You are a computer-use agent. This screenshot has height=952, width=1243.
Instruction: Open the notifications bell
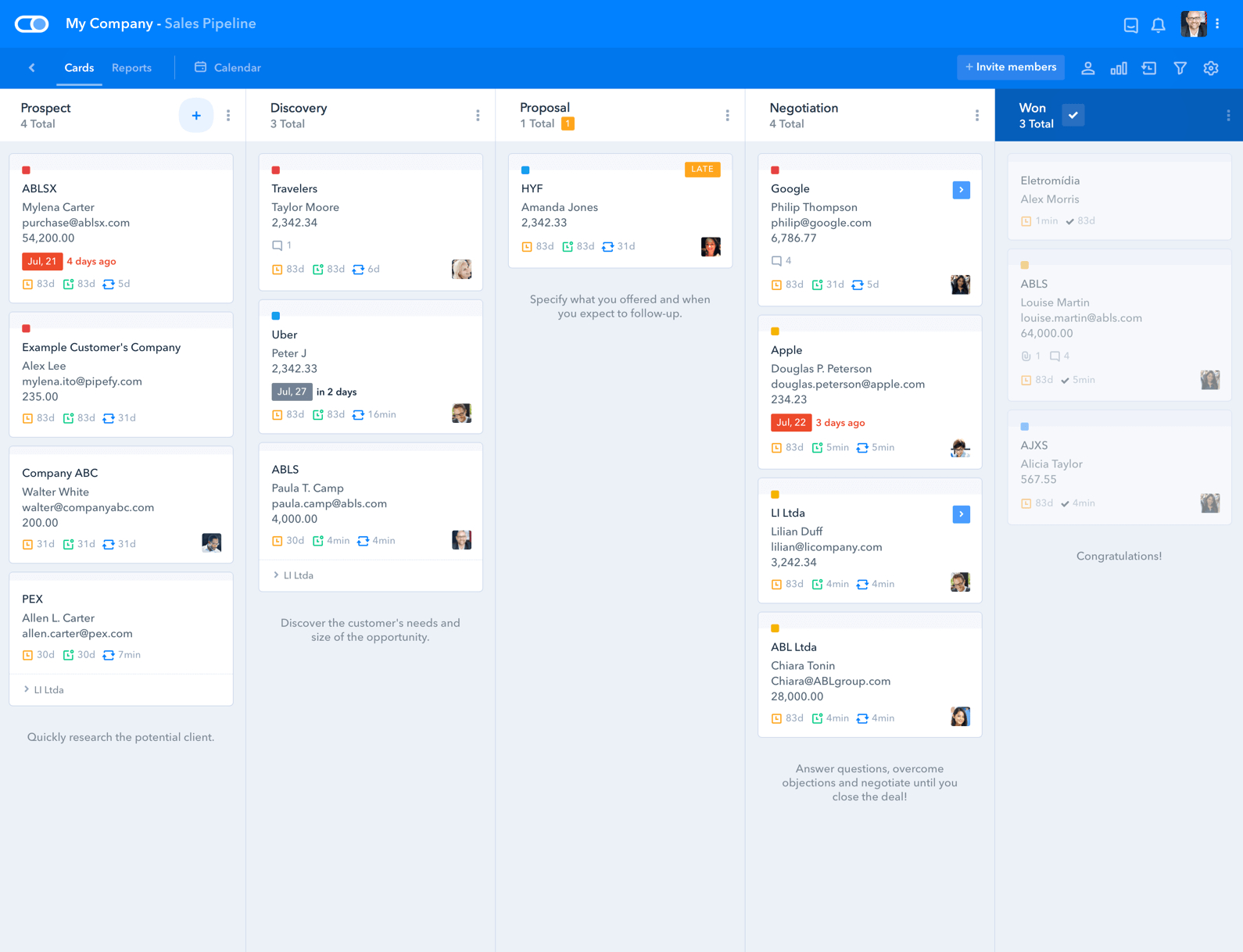click(1158, 25)
